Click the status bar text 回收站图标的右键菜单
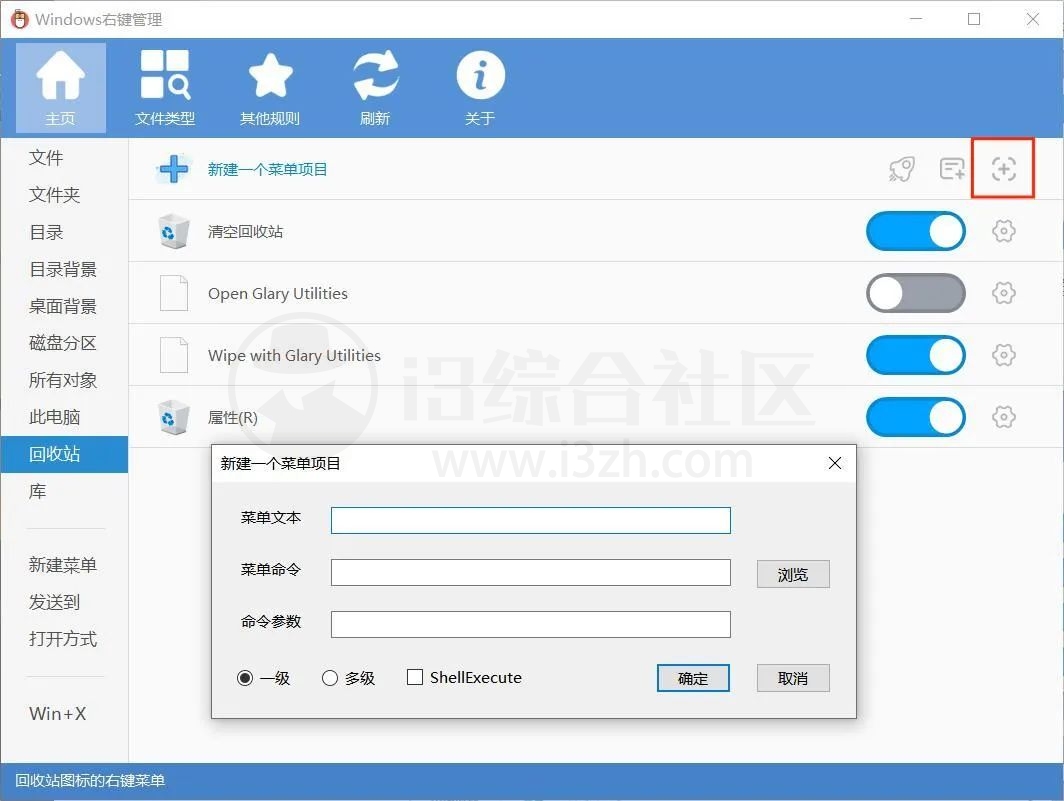The height and width of the screenshot is (801, 1064). click(90, 781)
